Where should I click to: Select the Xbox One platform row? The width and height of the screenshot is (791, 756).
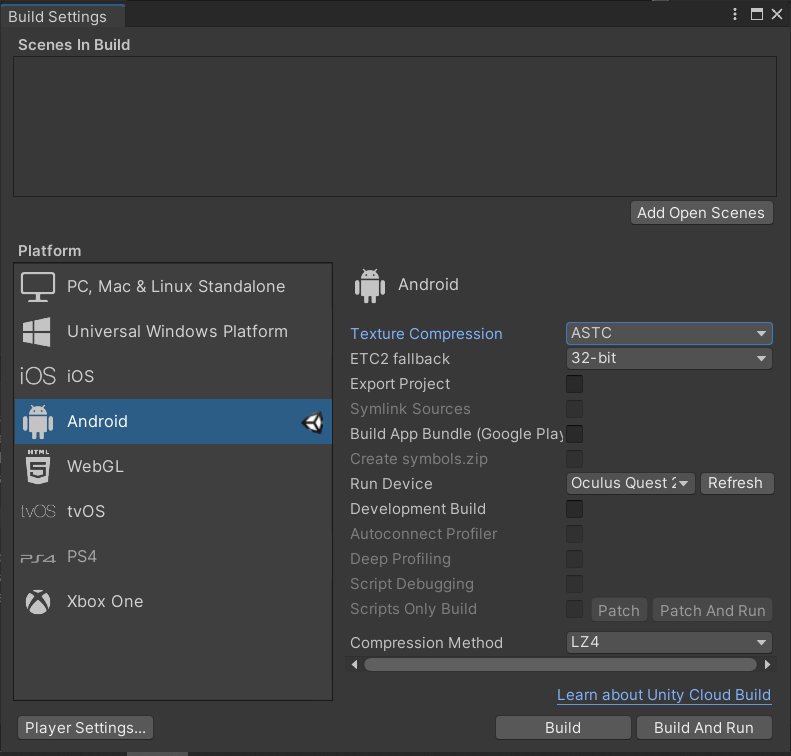(x=173, y=602)
